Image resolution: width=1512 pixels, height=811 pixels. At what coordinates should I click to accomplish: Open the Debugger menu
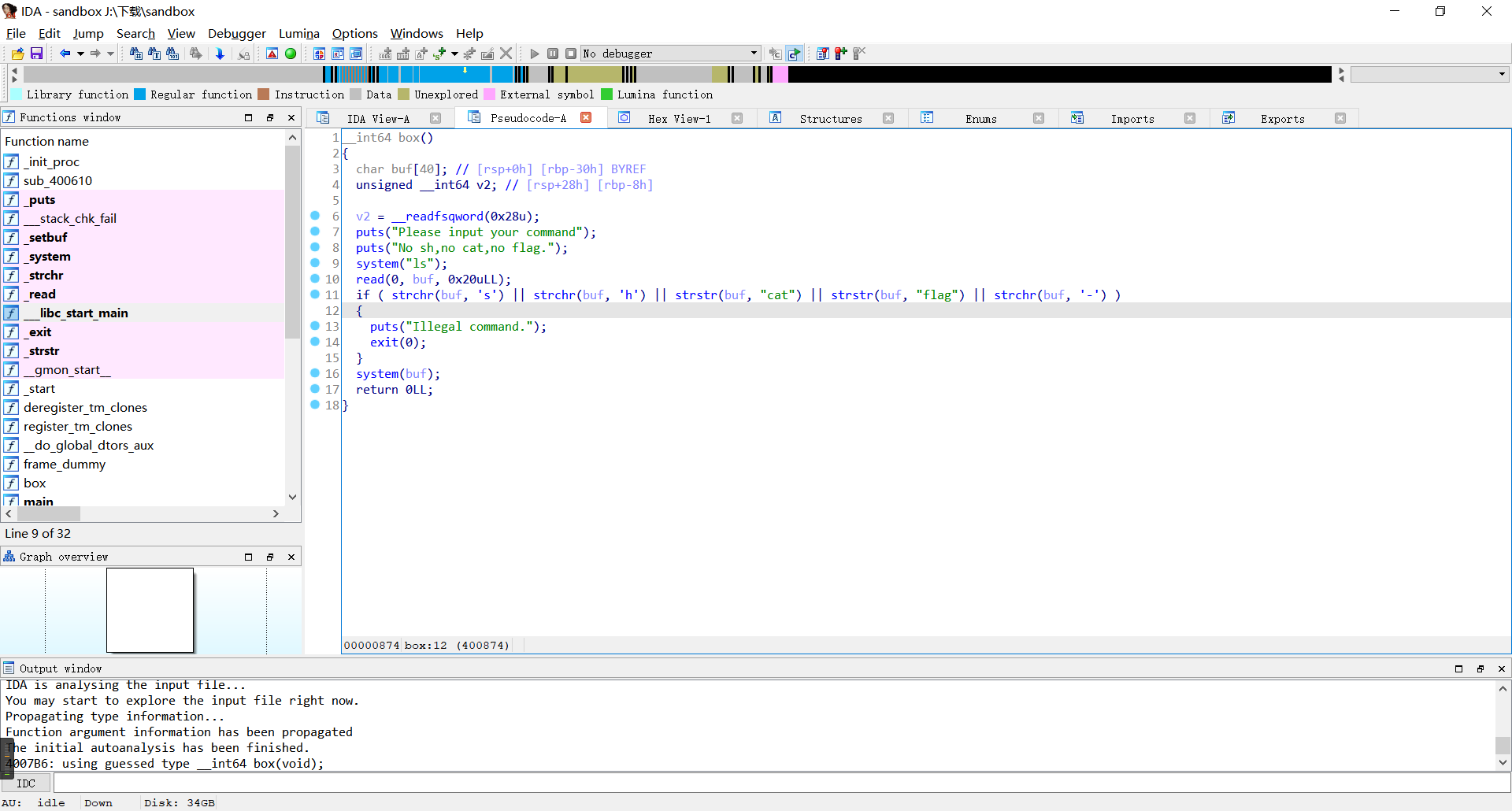[236, 33]
